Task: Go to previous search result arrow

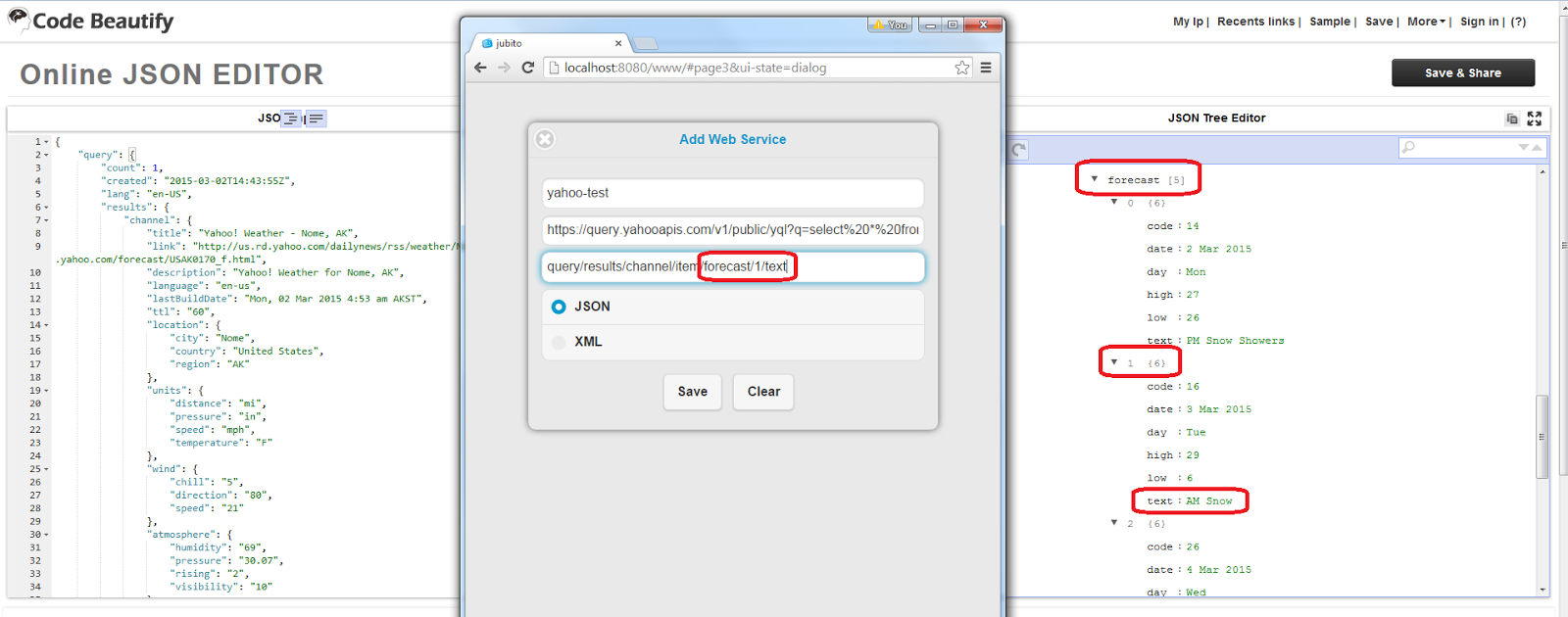Action: [x=1537, y=148]
